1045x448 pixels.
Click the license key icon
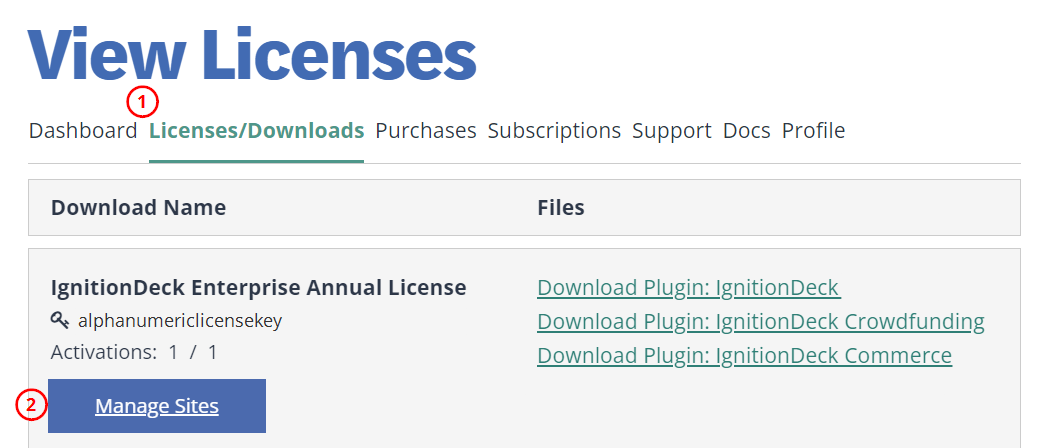tap(60, 321)
